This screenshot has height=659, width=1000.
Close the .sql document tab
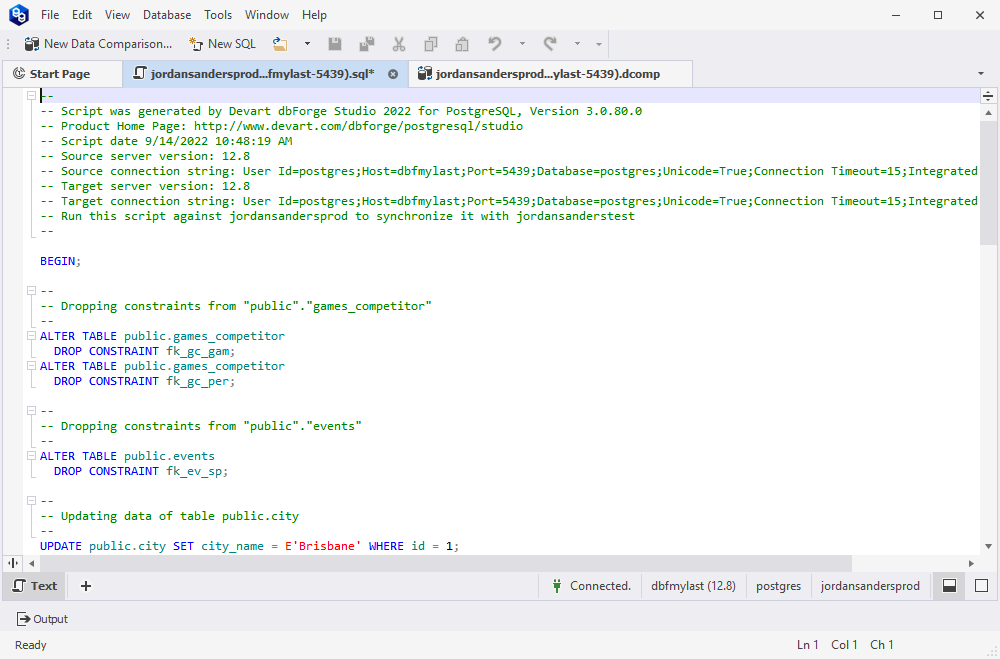[x=393, y=74]
